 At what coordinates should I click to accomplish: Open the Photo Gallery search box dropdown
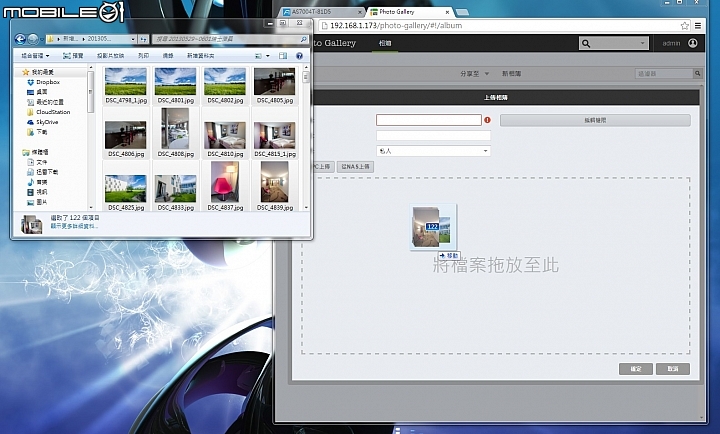coord(642,44)
